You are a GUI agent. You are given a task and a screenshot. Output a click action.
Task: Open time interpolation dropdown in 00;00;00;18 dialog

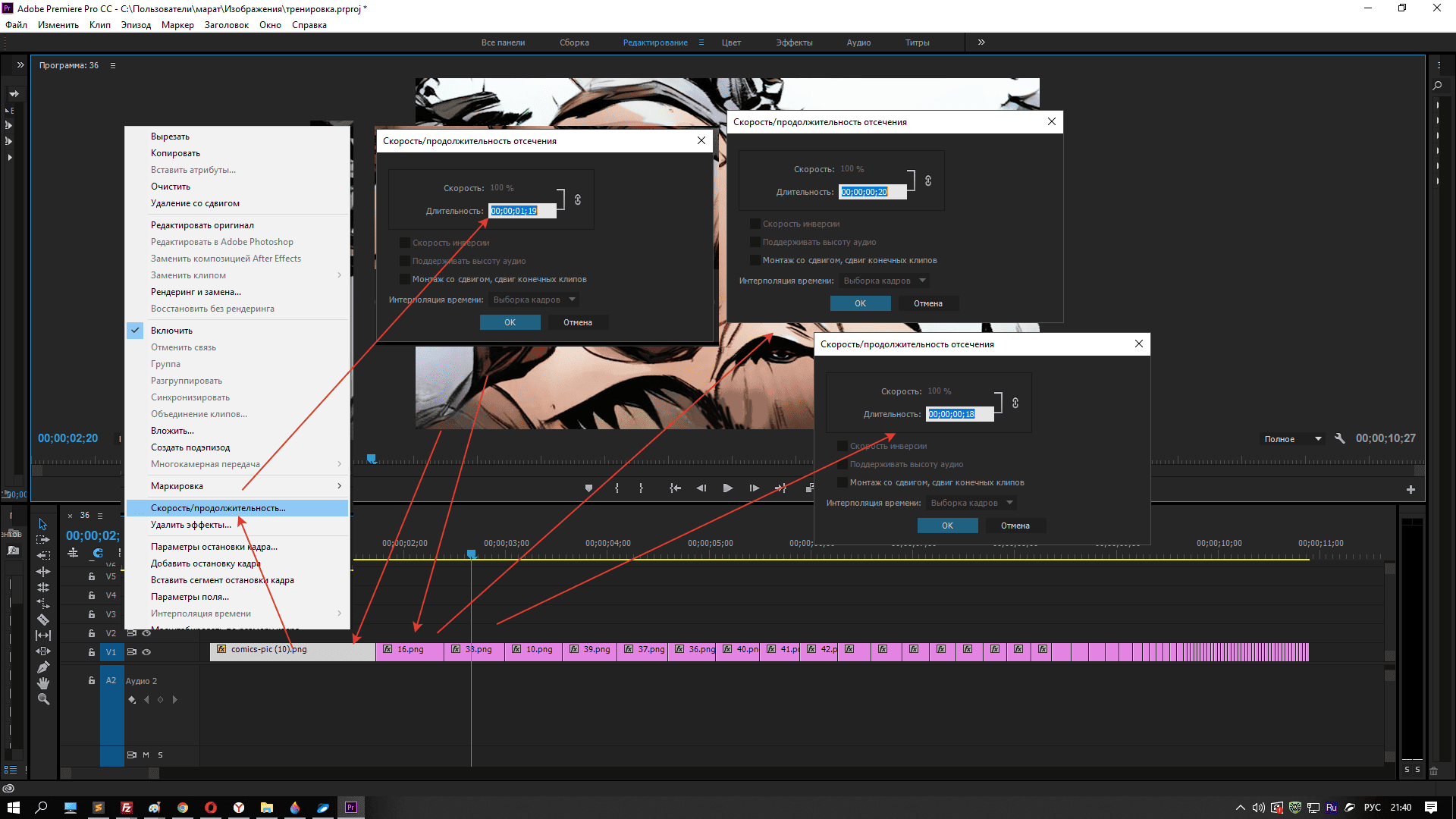[x=971, y=503]
